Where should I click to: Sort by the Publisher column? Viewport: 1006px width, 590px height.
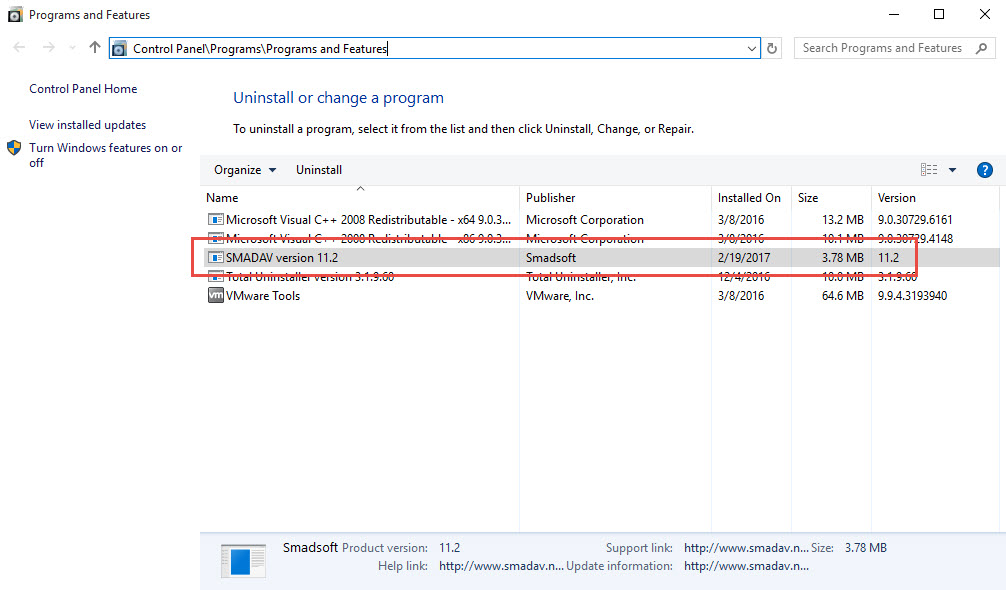(615, 198)
